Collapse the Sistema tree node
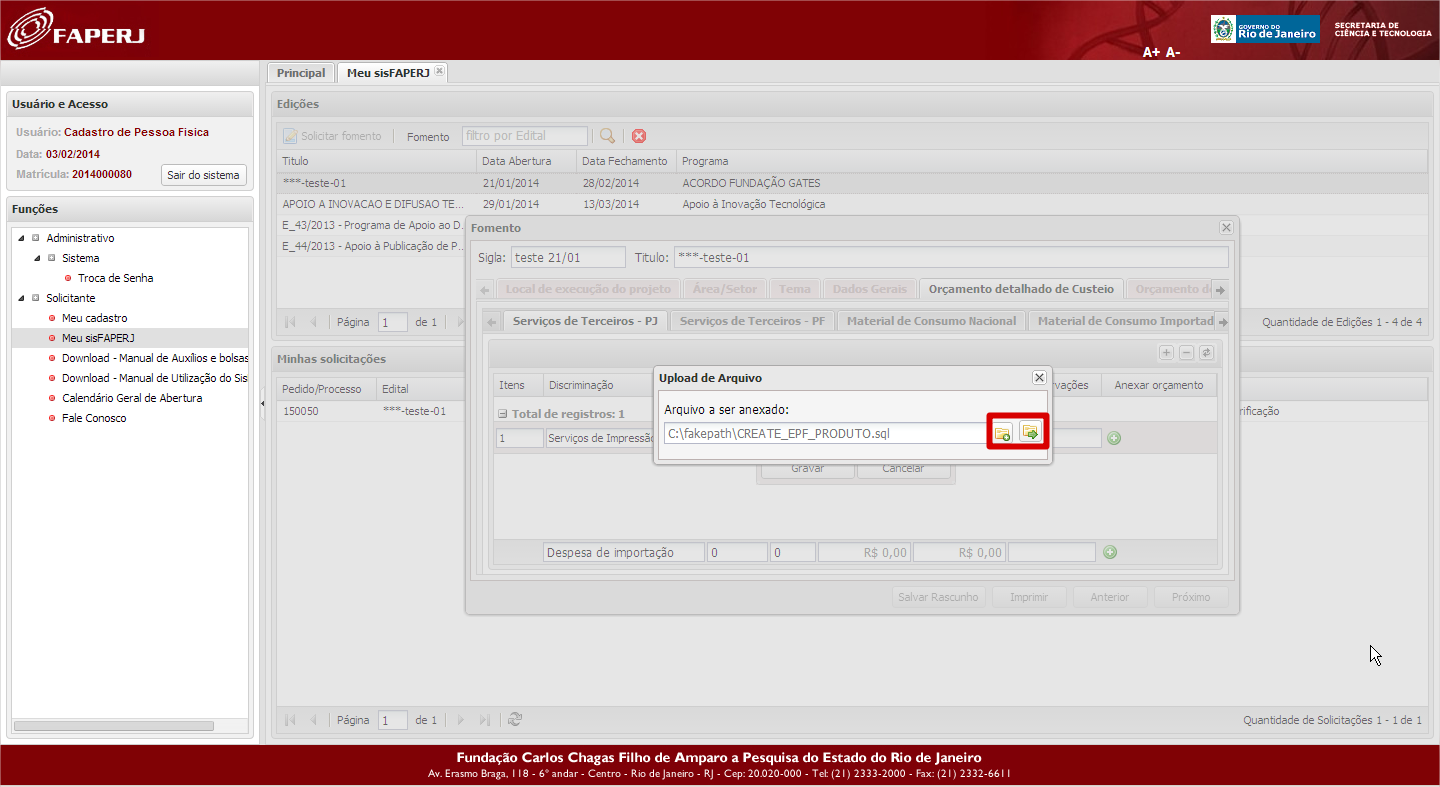Screen dimensions: 1440x787 (37, 258)
